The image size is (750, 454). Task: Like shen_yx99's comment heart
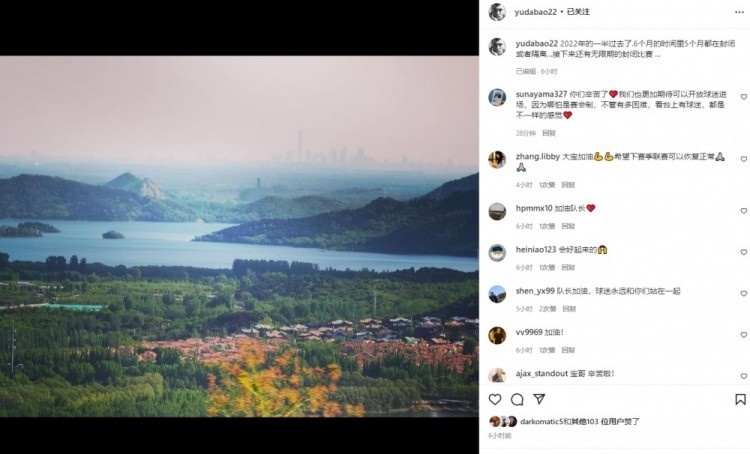click(744, 293)
